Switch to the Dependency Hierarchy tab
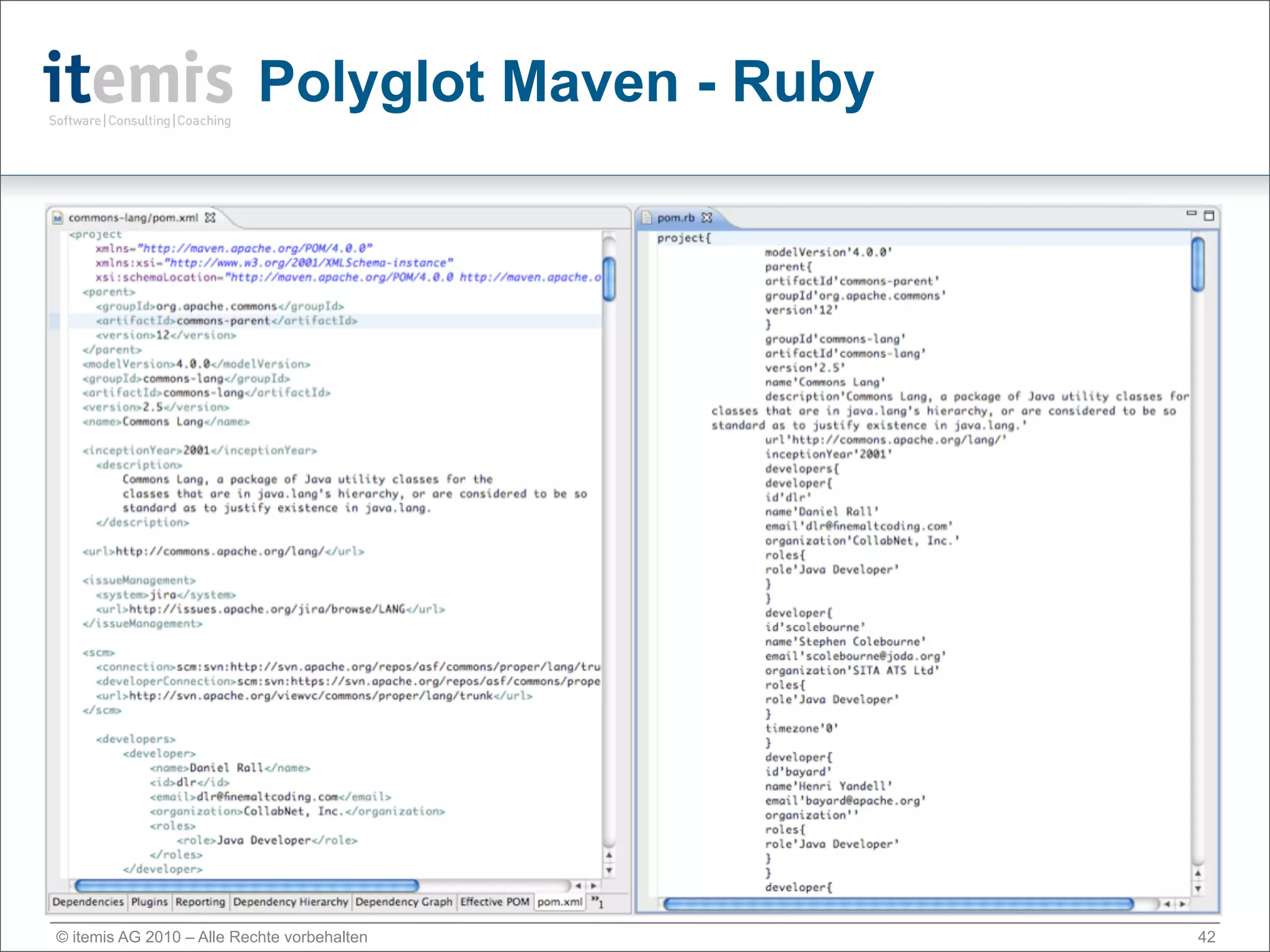Viewport: 1270px width, 952px height. click(x=291, y=902)
